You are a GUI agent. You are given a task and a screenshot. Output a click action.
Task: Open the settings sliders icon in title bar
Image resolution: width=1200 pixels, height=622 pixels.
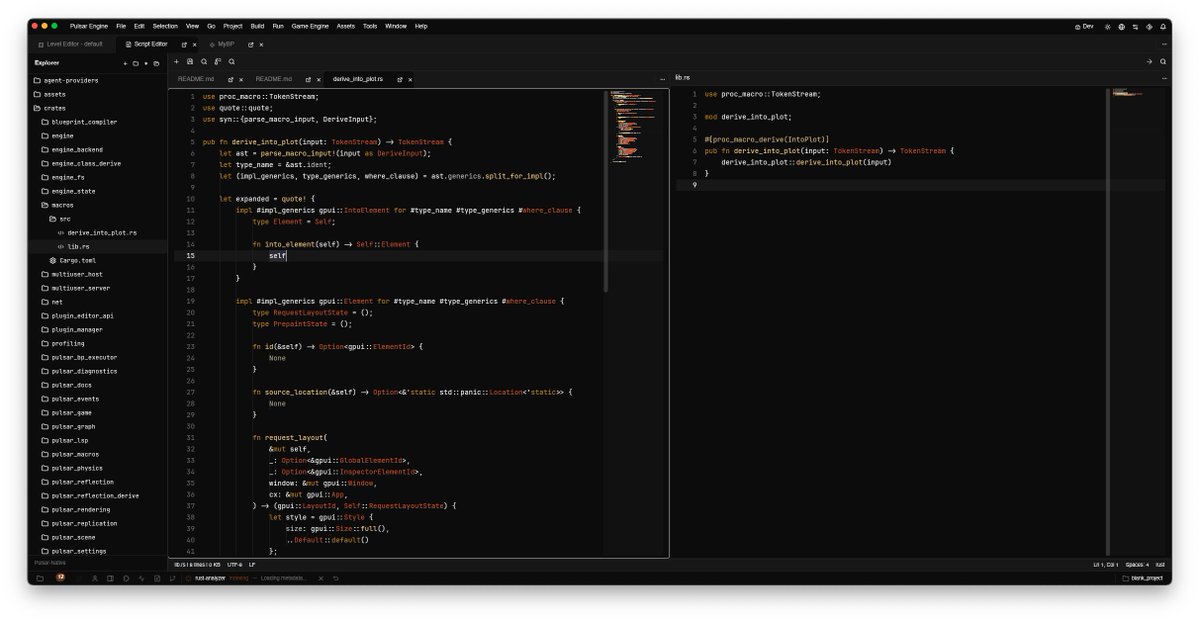[x=1135, y=26]
